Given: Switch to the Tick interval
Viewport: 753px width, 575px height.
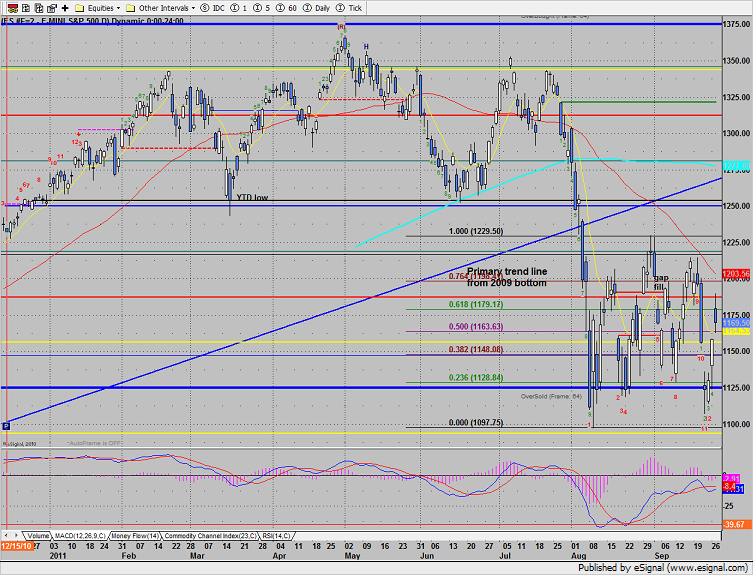Looking at the screenshot, I should pyautogui.click(x=349, y=8).
